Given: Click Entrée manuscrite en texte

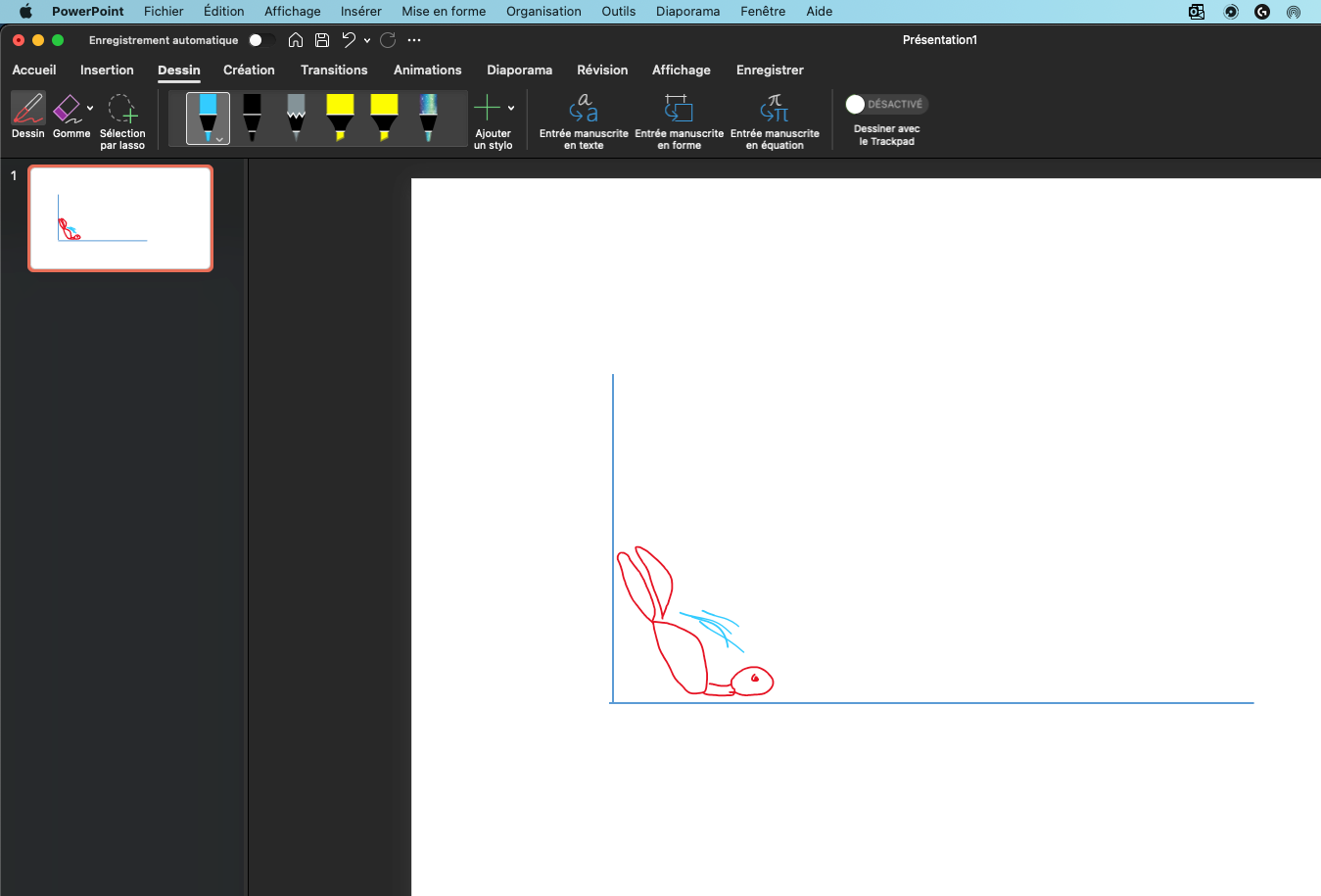Looking at the screenshot, I should coord(584,120).
